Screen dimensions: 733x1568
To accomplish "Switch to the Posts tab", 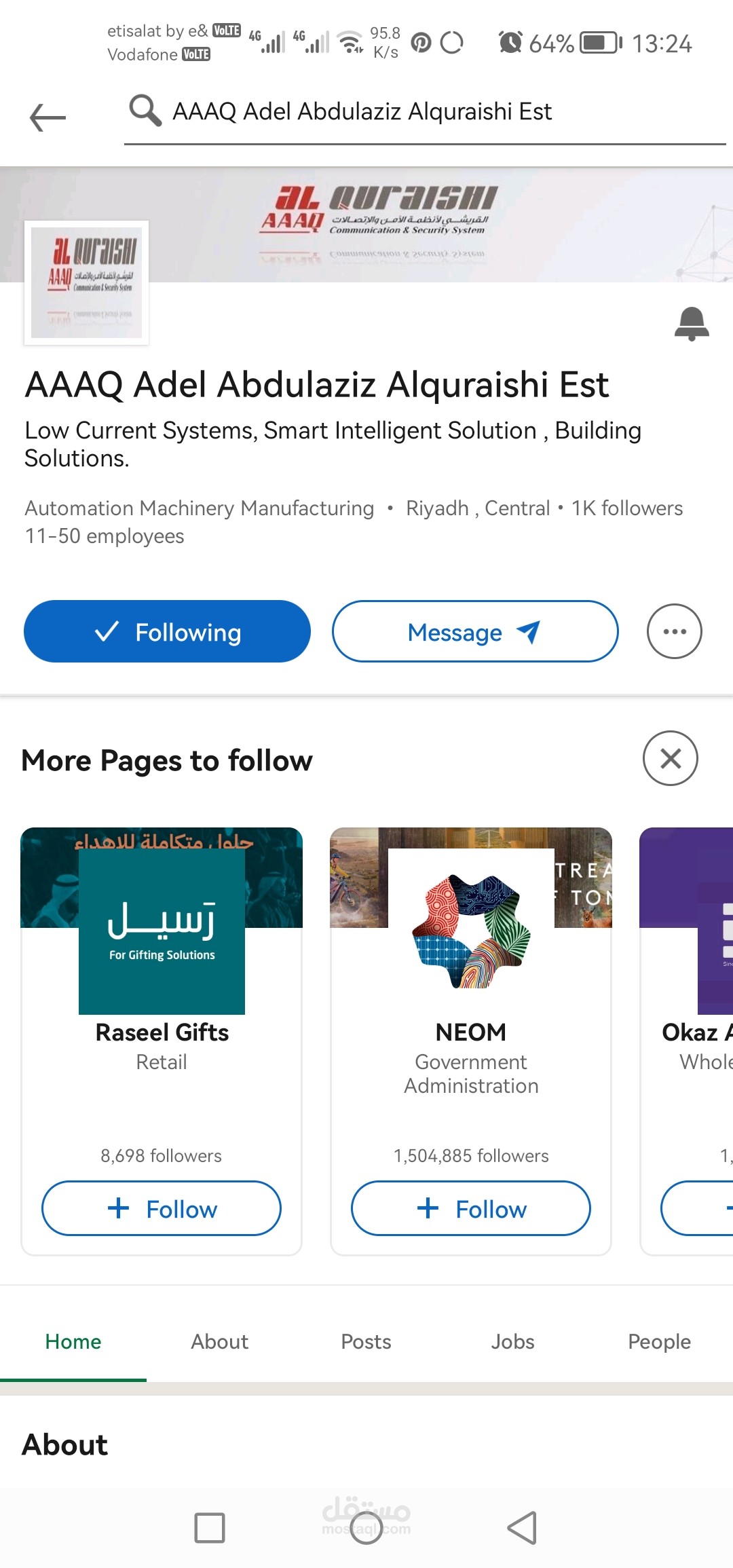I will (x=366, y=1342).
